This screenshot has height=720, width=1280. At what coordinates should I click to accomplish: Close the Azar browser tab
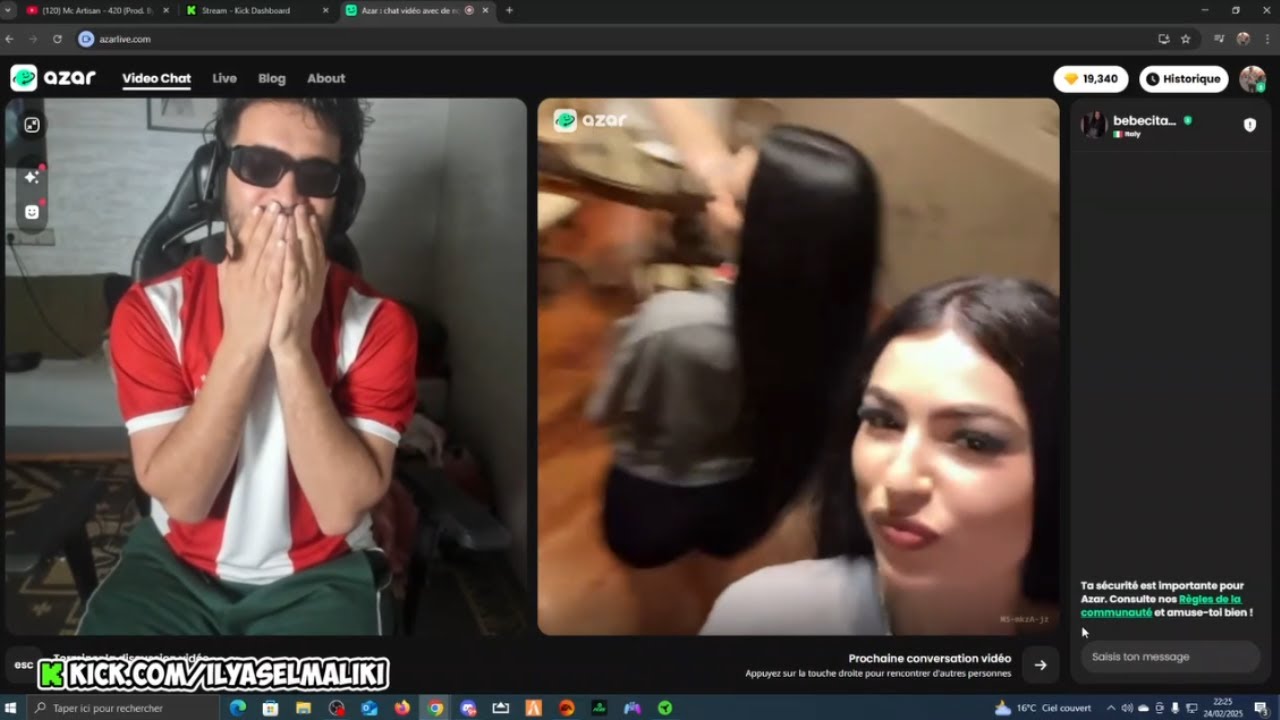pyautogui.click(x=486, y=10)
